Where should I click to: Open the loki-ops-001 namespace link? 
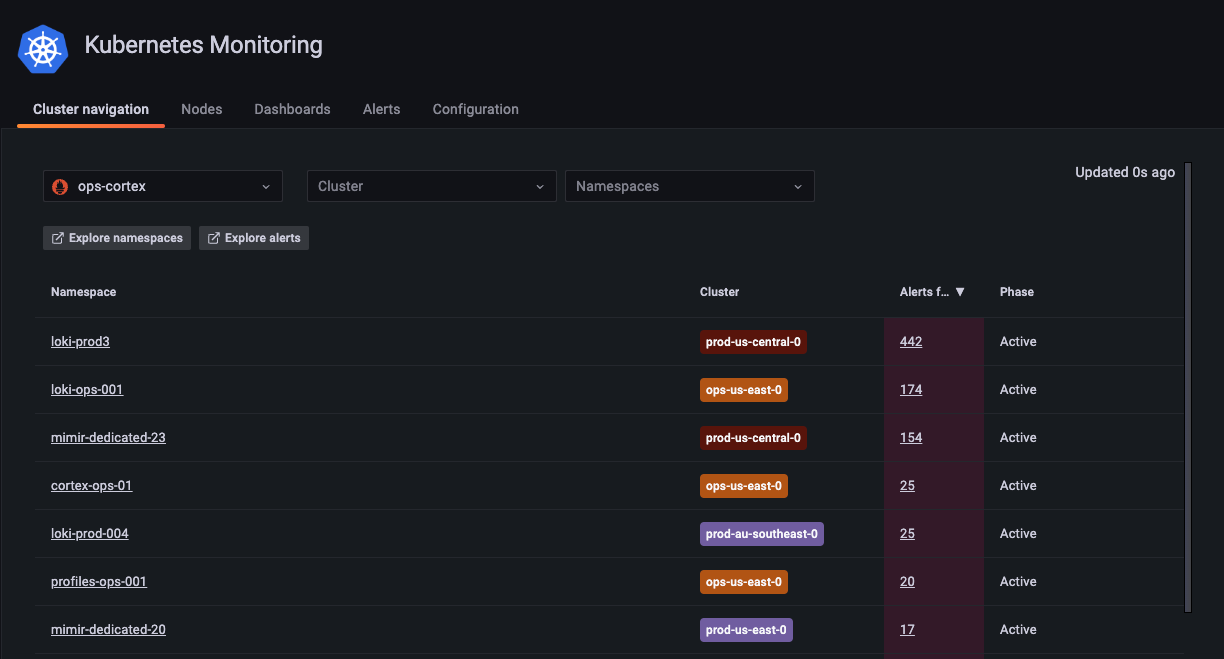pyautogui.click(x=87, y=390)
